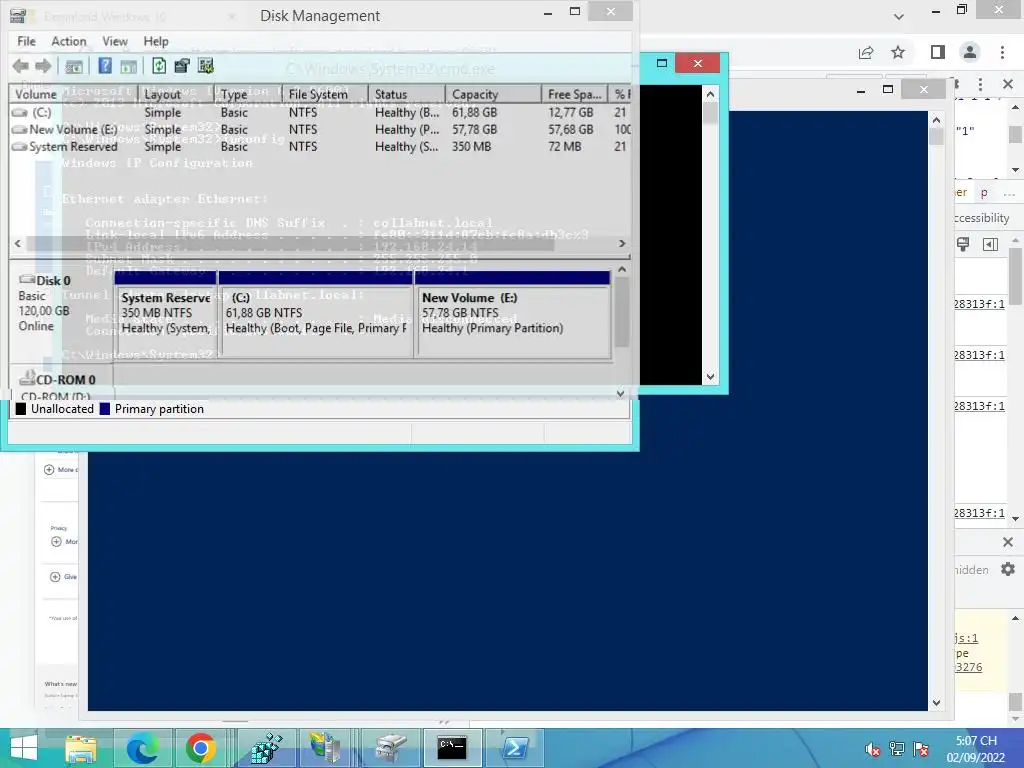Screen dimensions: 1024x768
Task: Click the cmd.exe window scroll down arrow
Action: point(710,377)
